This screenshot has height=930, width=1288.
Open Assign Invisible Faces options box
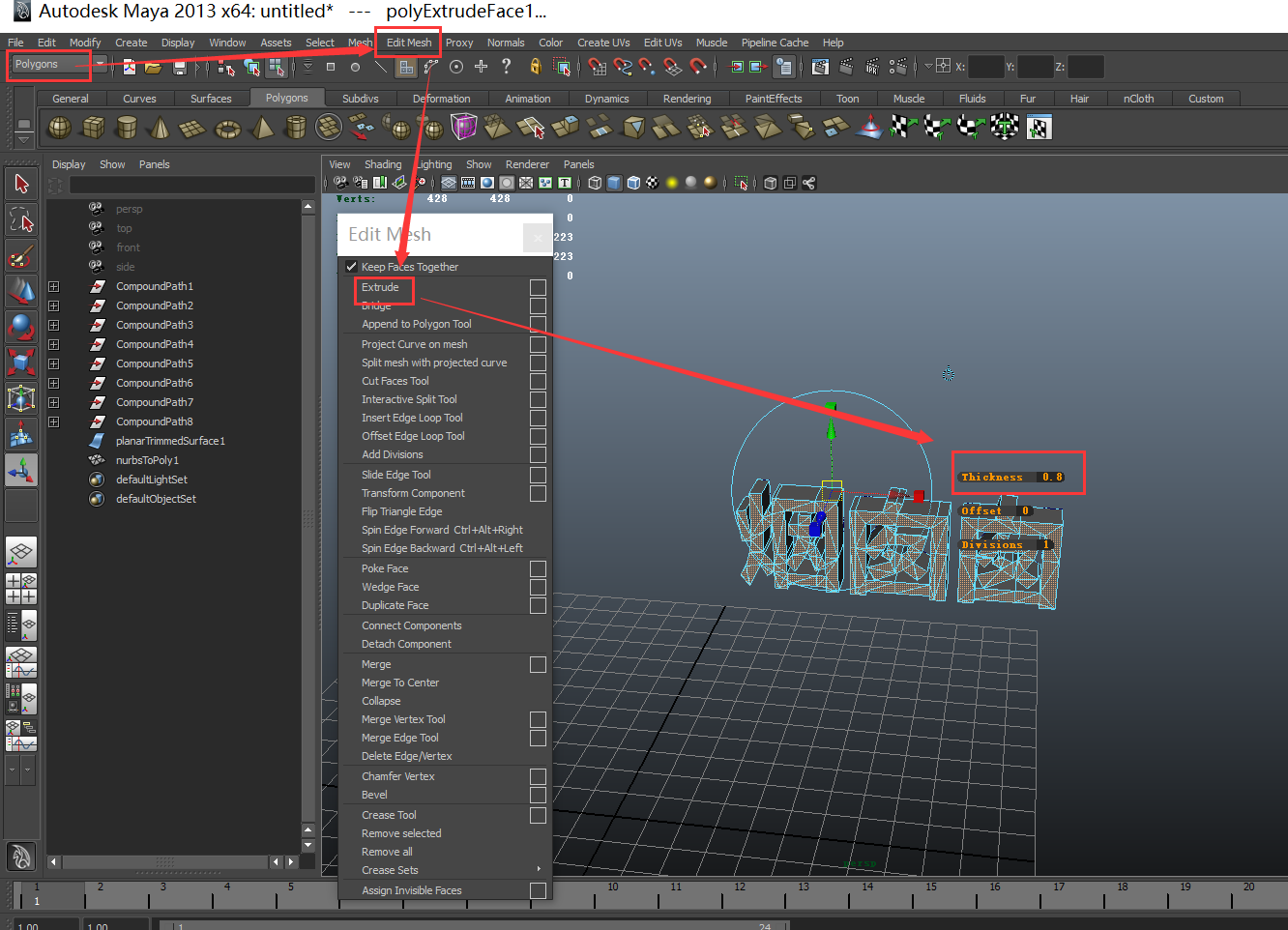click(538, 890)
